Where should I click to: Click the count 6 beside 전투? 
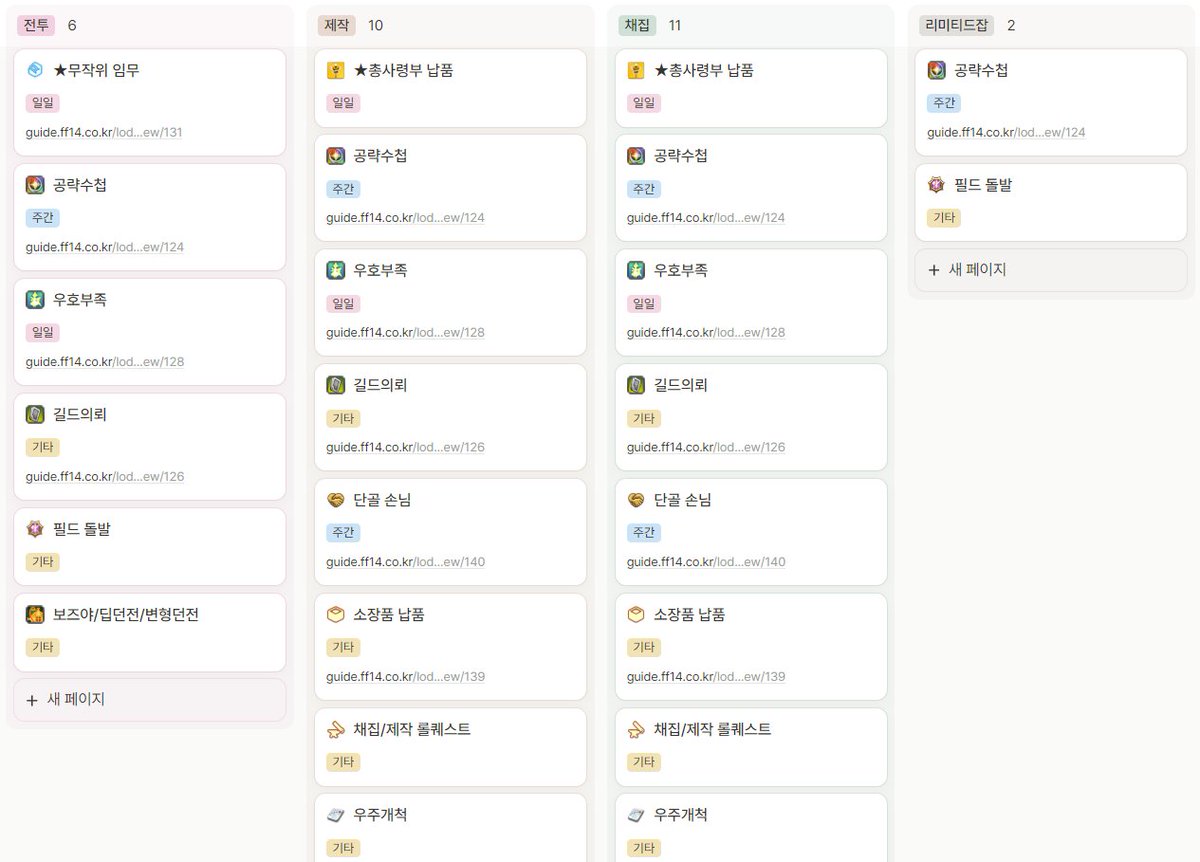[x=72, y=25]
